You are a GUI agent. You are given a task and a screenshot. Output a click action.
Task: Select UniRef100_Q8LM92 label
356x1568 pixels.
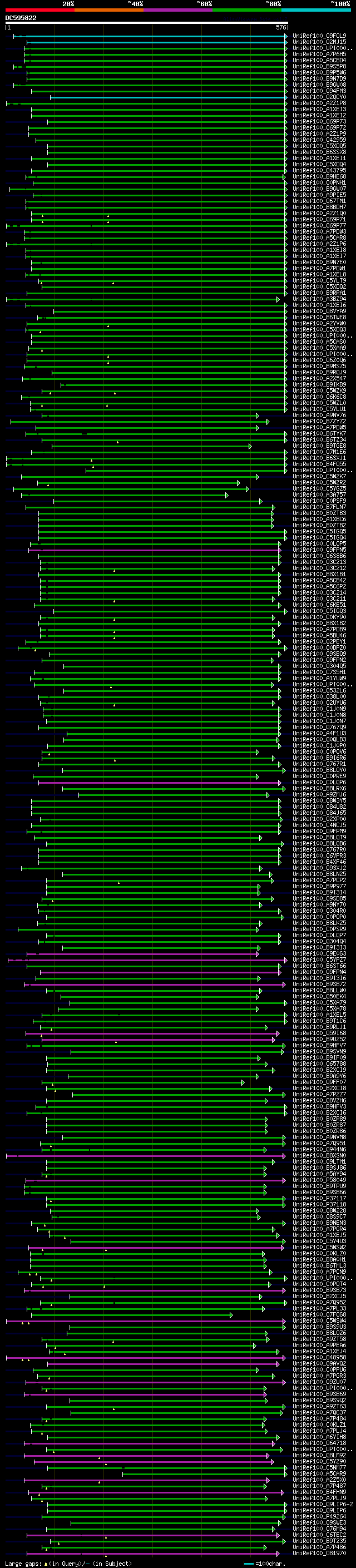(x=319, y=1455)
